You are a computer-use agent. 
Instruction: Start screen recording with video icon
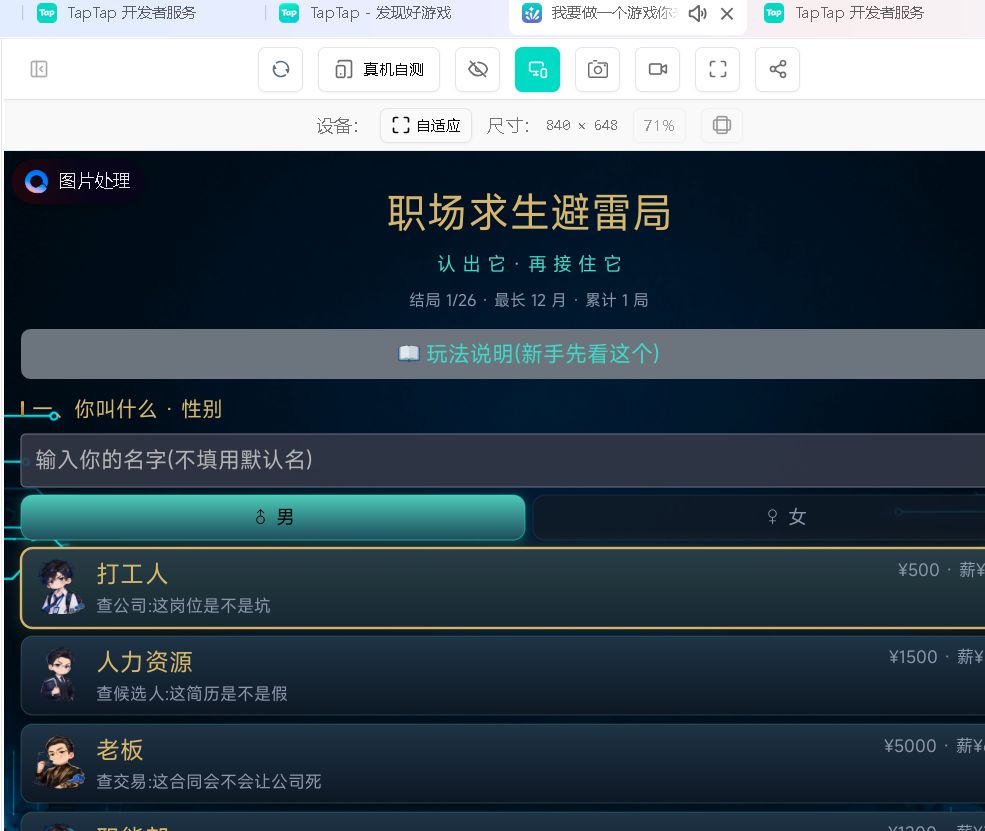(x=658, y=69)
